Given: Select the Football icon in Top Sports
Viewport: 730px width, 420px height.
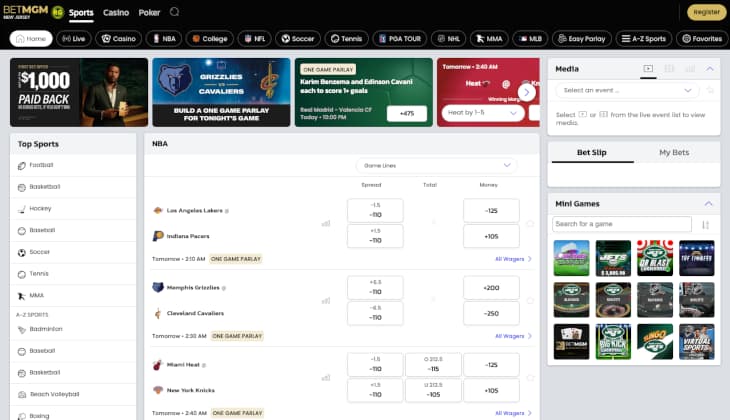Looking at the screenshot, I should [x=21, y=166].
